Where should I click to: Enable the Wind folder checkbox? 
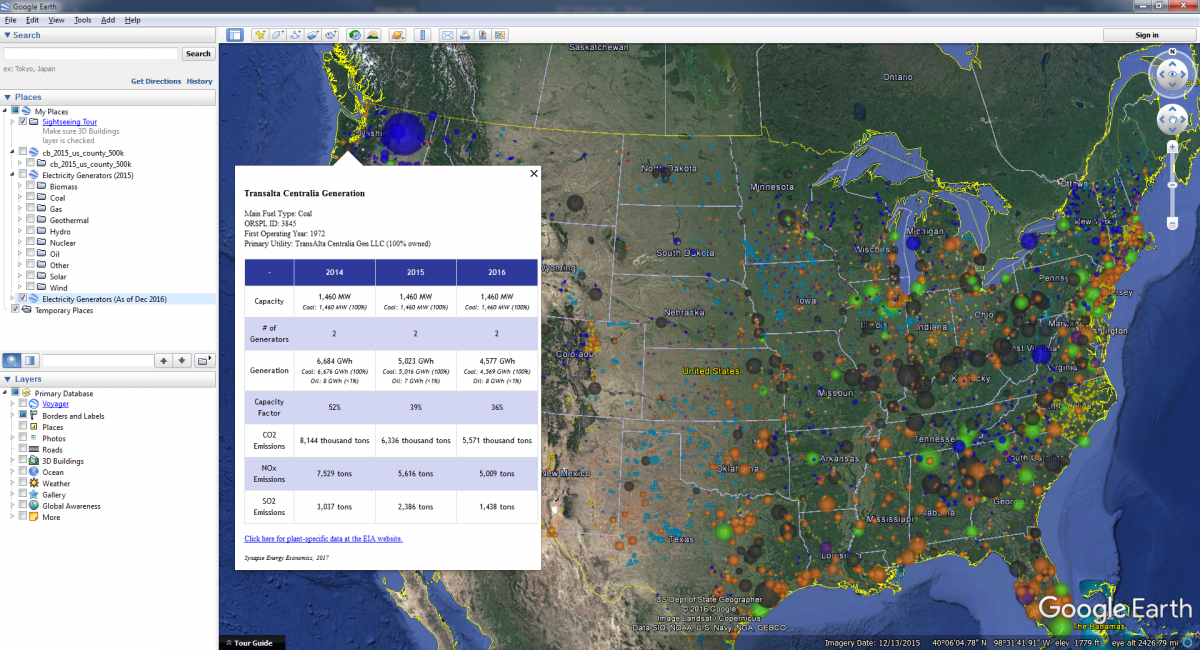pos(30,288)
